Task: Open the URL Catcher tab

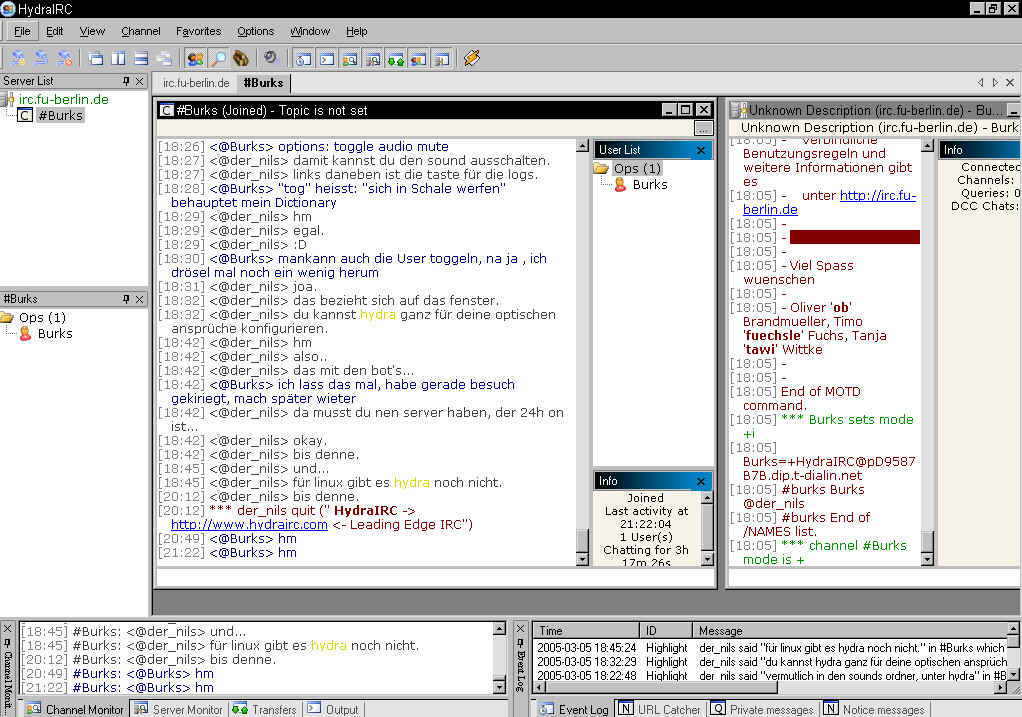Action: (660, 709)
